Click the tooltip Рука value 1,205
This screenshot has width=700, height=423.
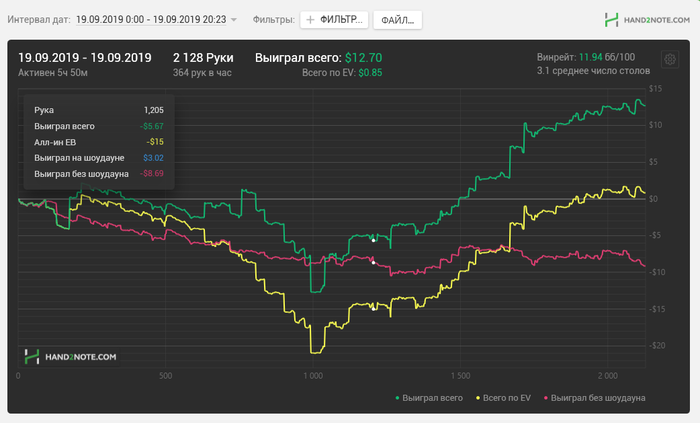154,110
